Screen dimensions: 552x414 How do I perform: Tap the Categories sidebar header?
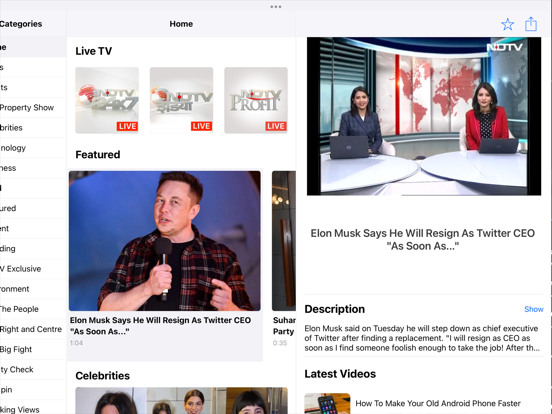click(x=21, y=24)
